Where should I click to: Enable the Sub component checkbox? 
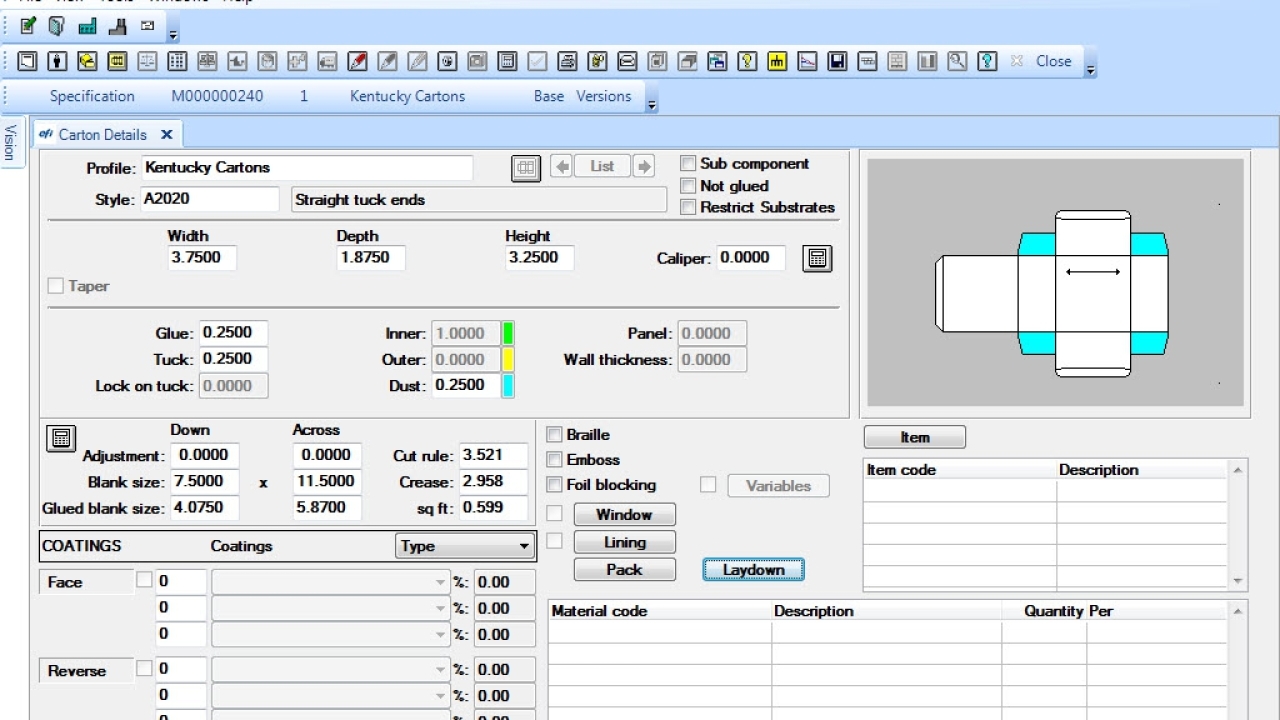click(x=688, y=163)
